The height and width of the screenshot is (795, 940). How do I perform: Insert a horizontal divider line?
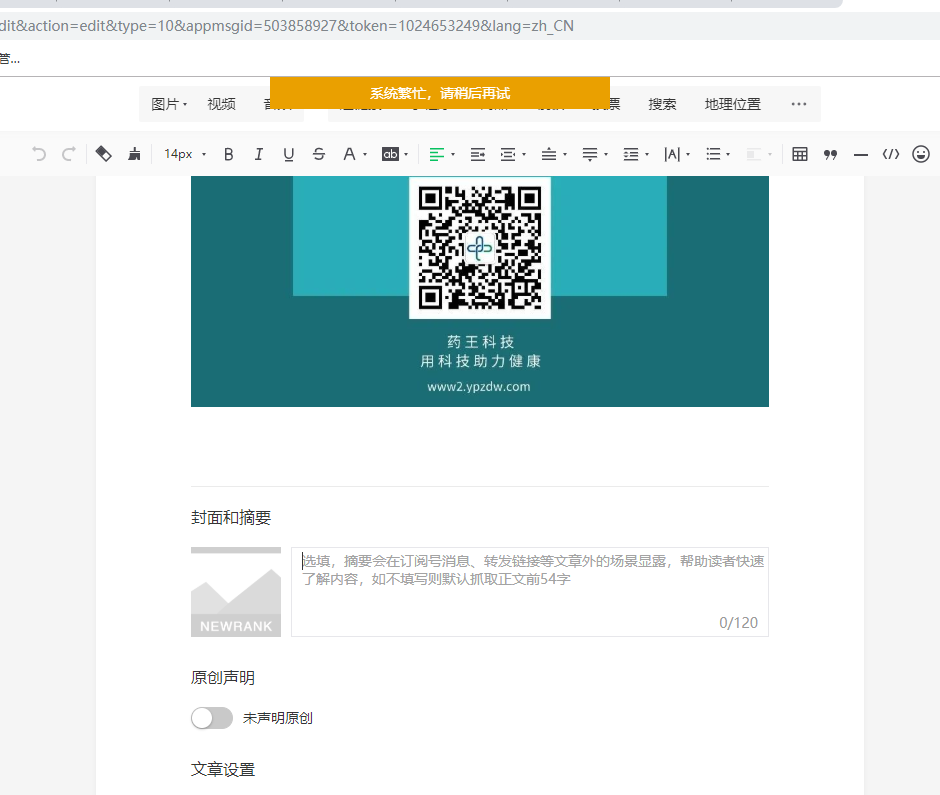(x=861, y=155)
